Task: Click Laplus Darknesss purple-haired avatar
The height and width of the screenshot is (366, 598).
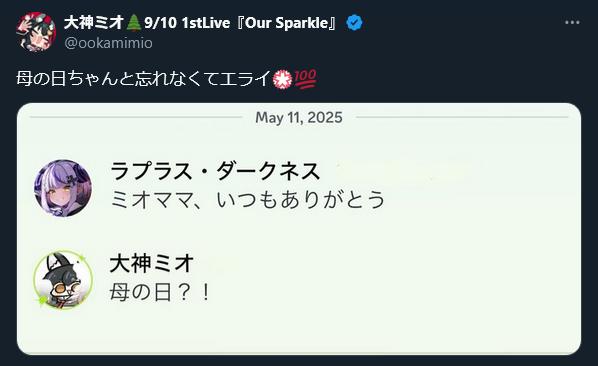Action: pyautogui.click(x=63, y=188)
